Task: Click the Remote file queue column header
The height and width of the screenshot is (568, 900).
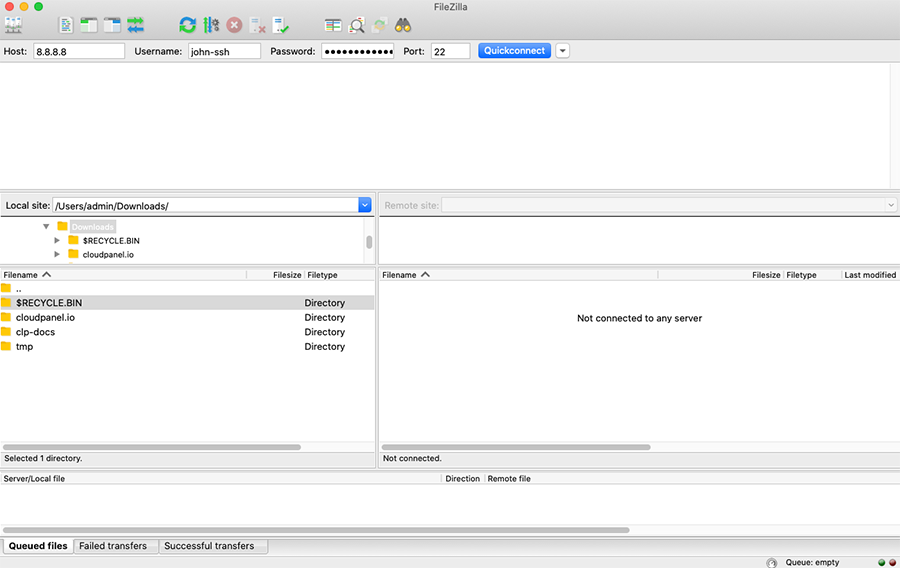Action: tap(692, 478)
